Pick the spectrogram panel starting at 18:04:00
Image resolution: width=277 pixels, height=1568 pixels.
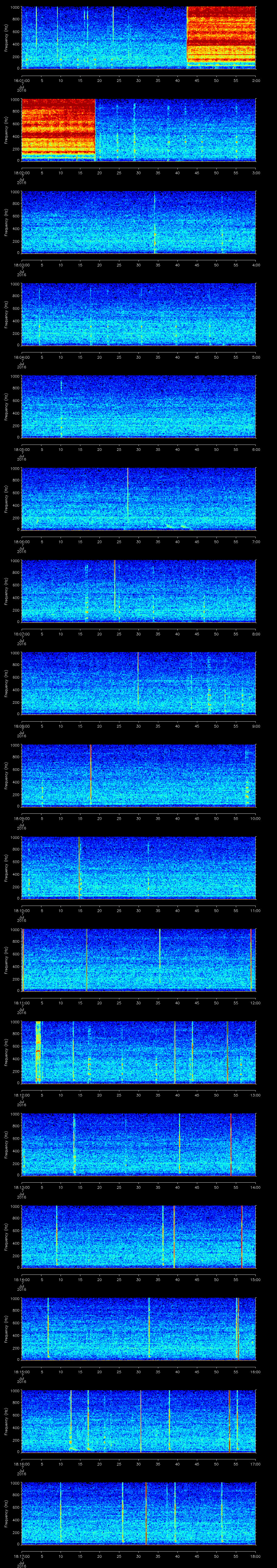point(138,314)
